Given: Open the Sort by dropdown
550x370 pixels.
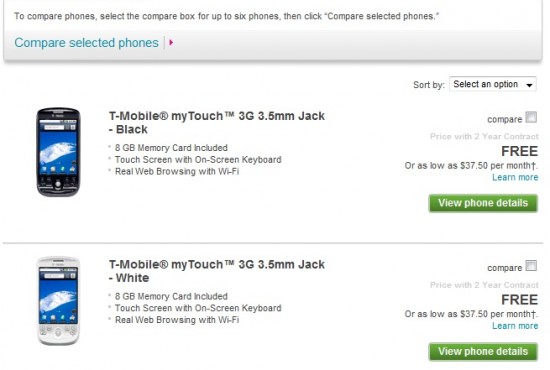Looking at the screenshot, I should pyautogui.click(x=492, y=84).
